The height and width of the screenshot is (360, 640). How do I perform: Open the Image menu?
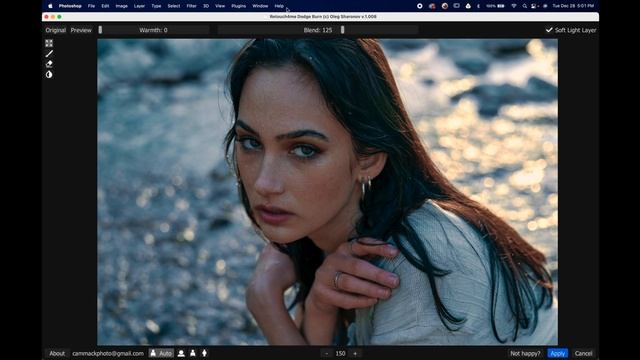point(122,6)
